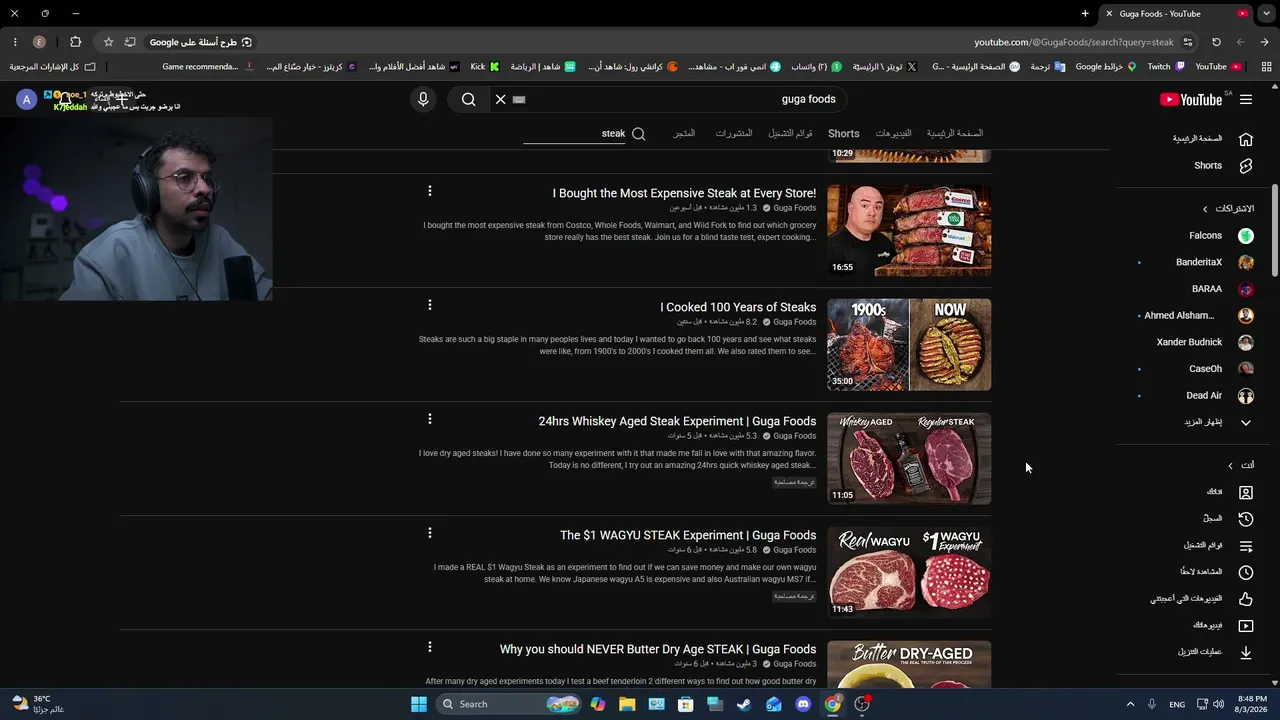The height and width of the screenshot is (720, 1280).
Task: Expand the subscriptions section header arrow
Action: point(1205,209)
